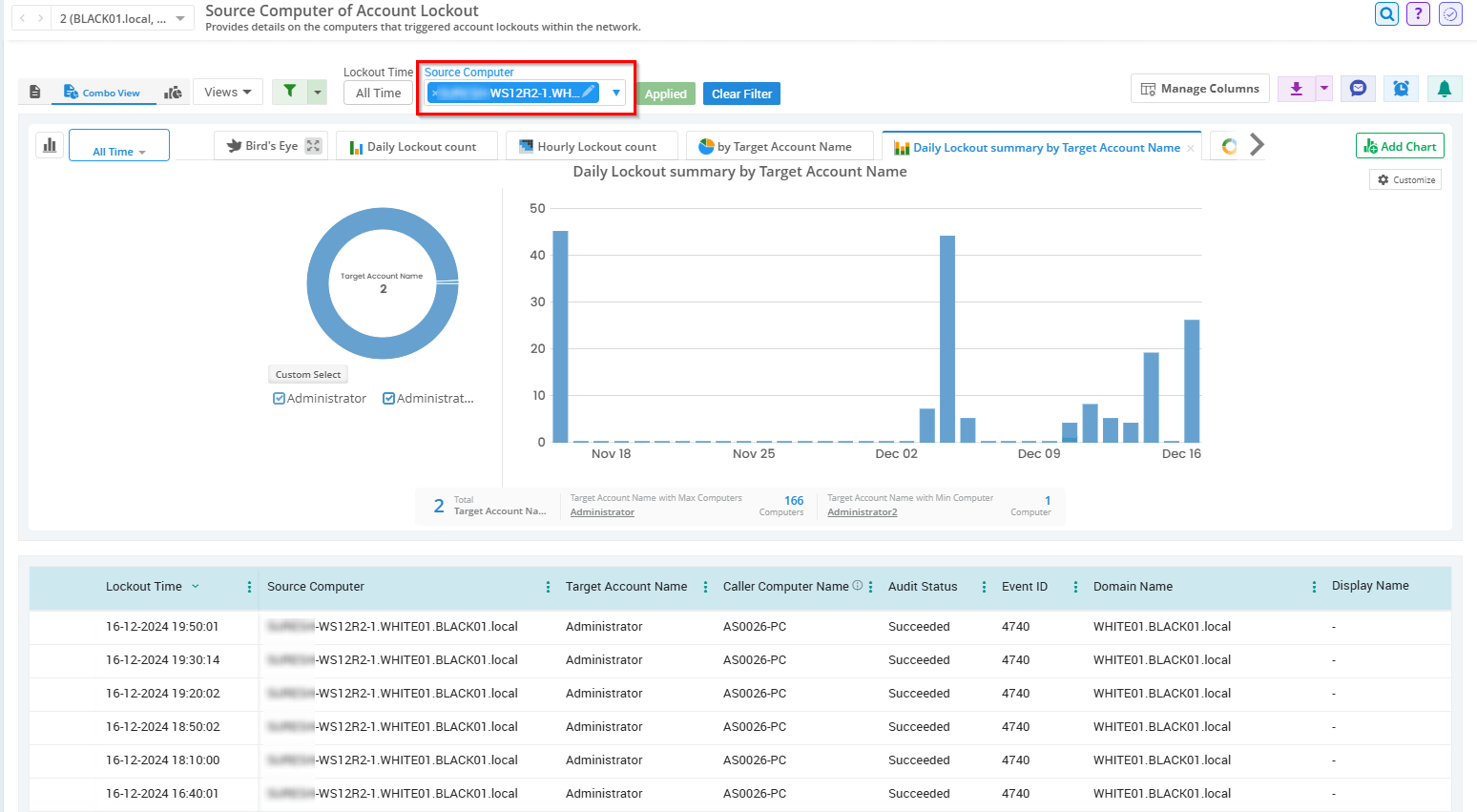
Task: Click the Add Chart button
Action: coord(1400,146)
